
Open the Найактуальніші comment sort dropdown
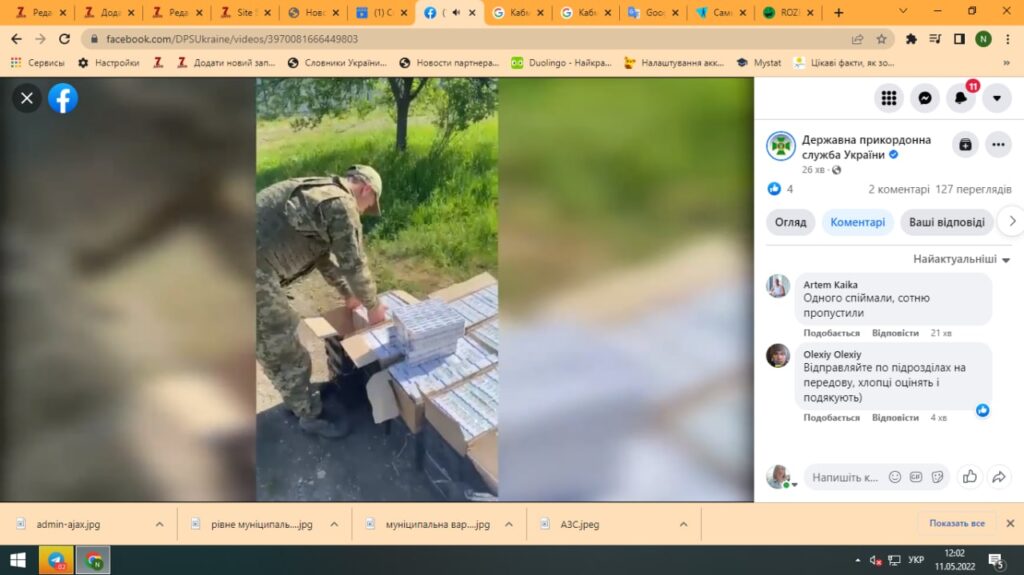coord(960,259)
